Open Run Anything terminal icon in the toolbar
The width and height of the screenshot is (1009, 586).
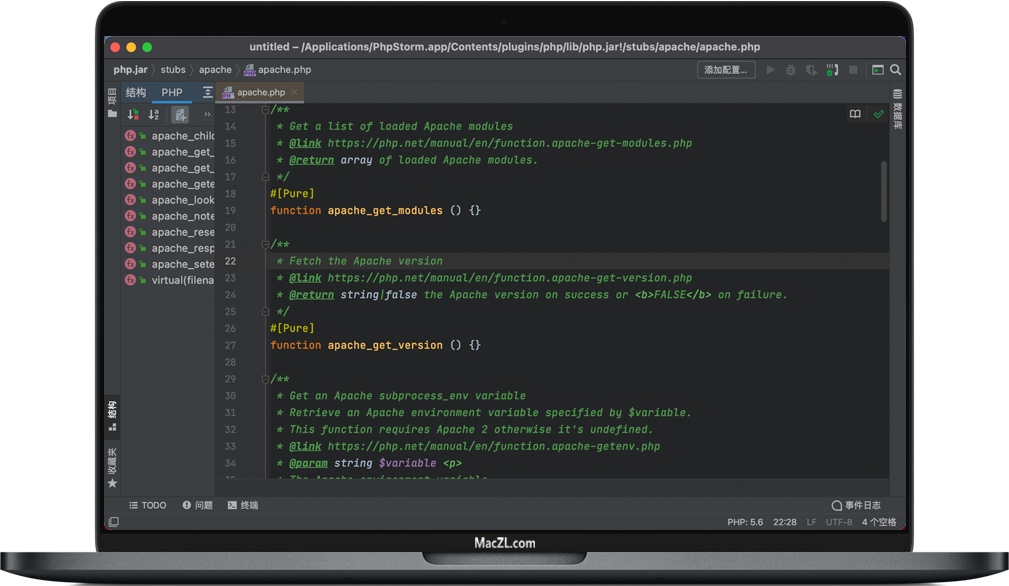click(x=878, y=70)
